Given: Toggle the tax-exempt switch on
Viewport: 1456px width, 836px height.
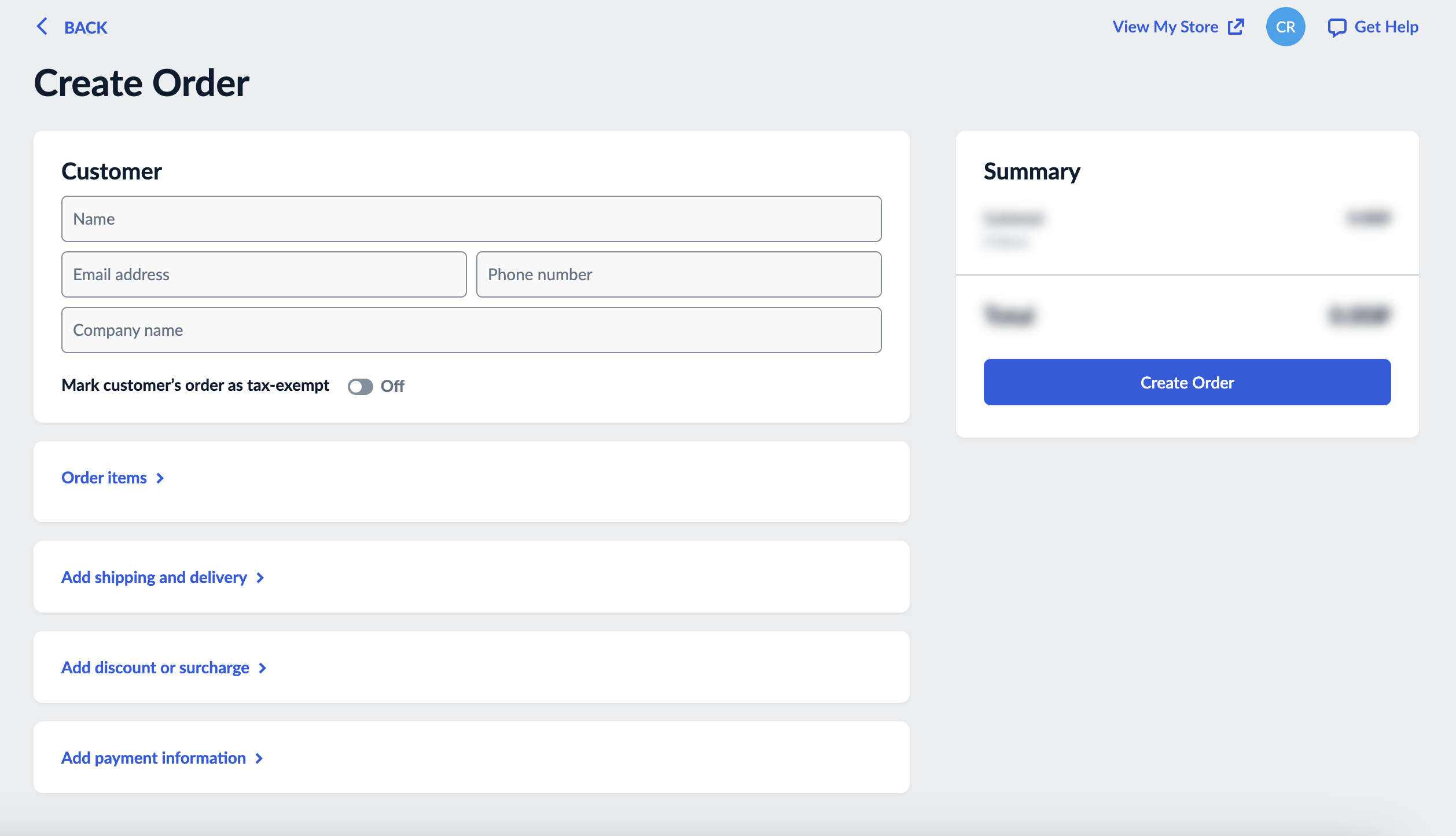Looking at the screenshot, I should click(x=360, y=386).
